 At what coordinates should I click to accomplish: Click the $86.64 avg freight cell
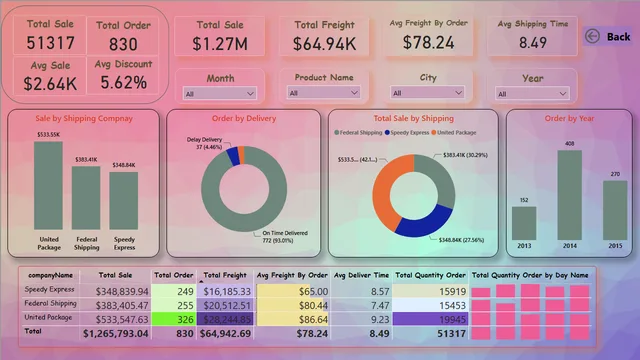[x=292, y=319]
